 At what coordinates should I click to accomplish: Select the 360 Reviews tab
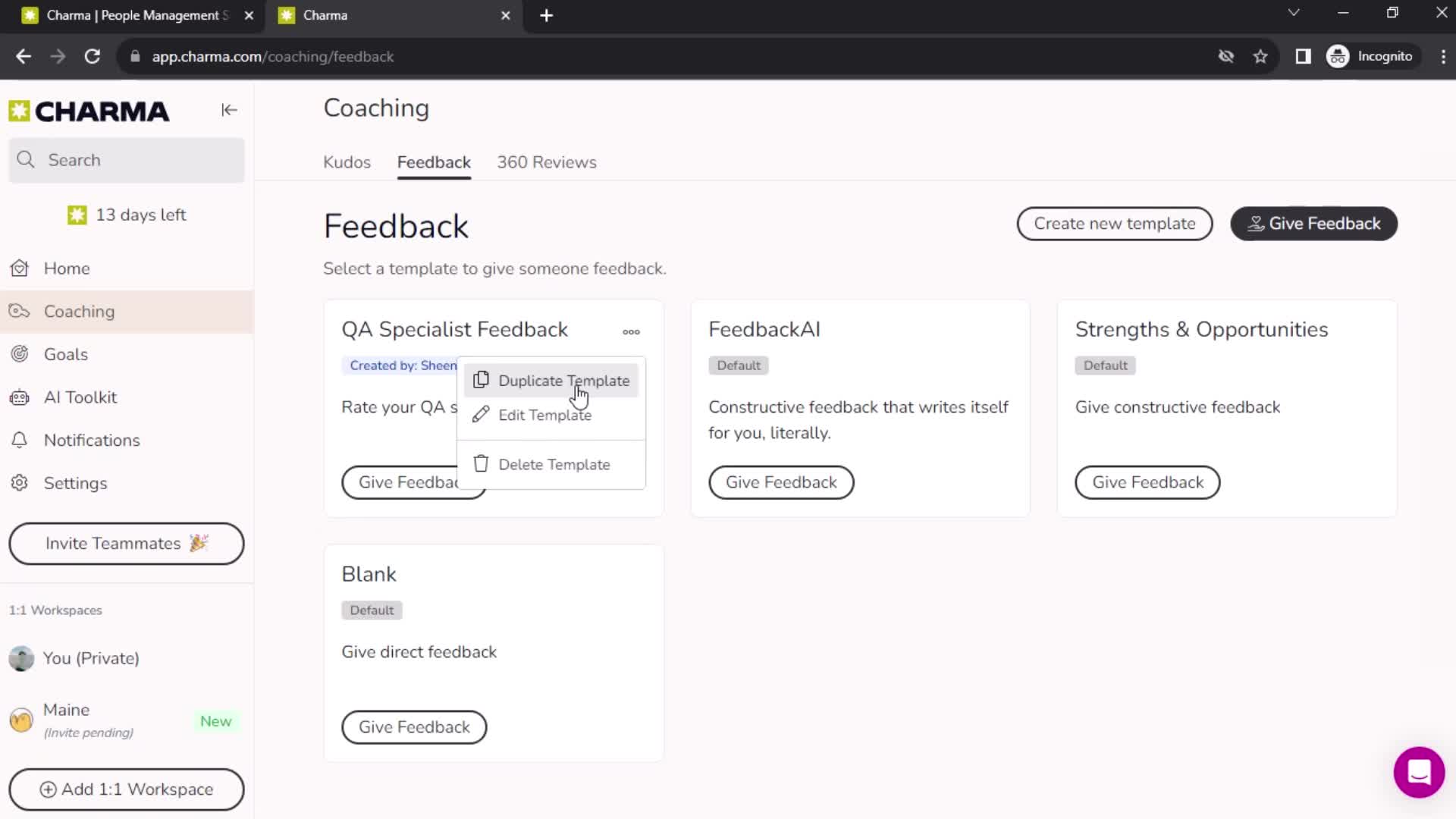tap(547, 162)
